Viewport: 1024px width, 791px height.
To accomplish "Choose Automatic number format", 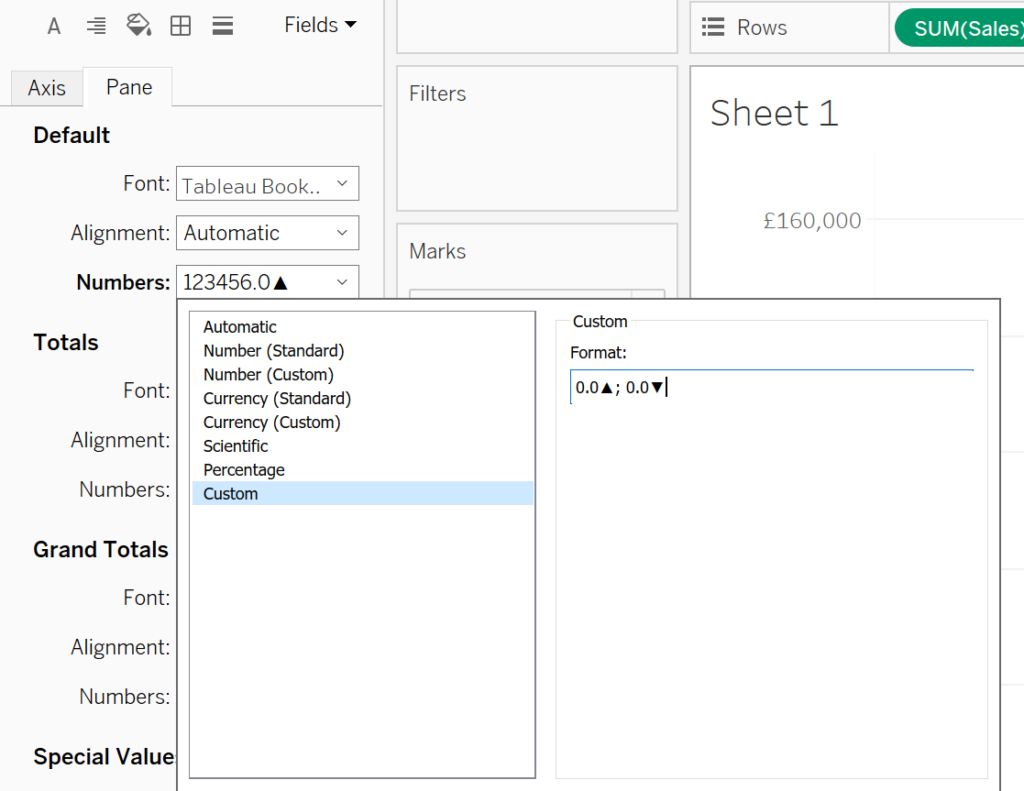I will (240, 327).
